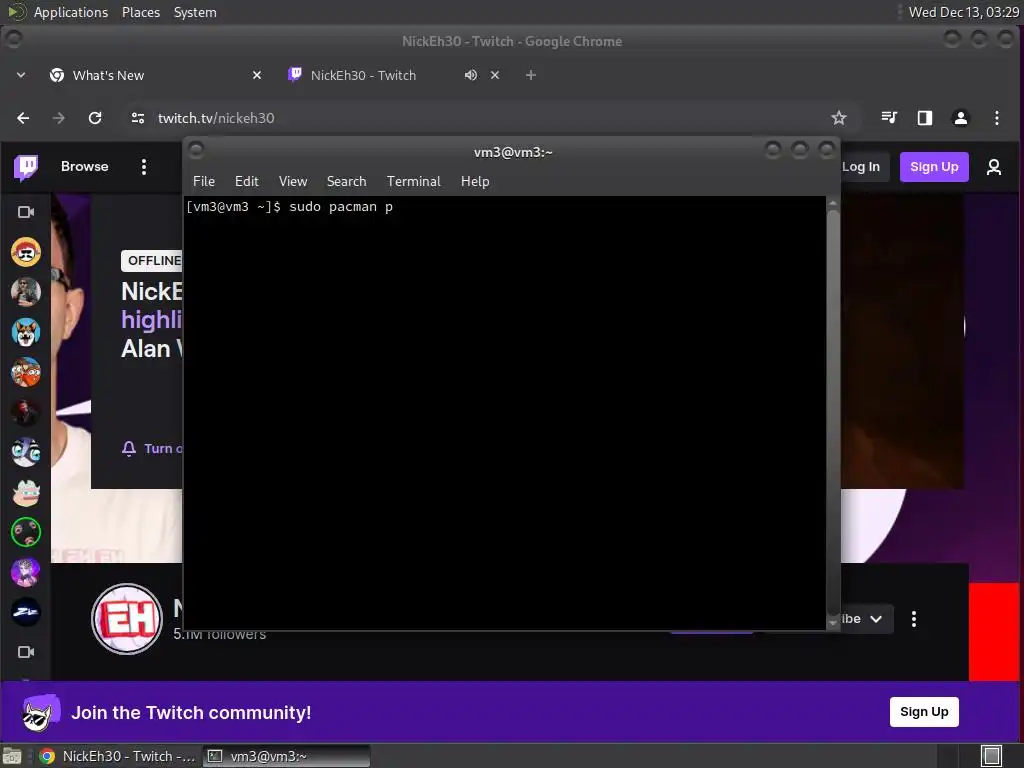The width and height of the screenshot is (1024, 768).
Task: Mute the NickEh30 tab audio icon
Action: (x=470, y=75)
